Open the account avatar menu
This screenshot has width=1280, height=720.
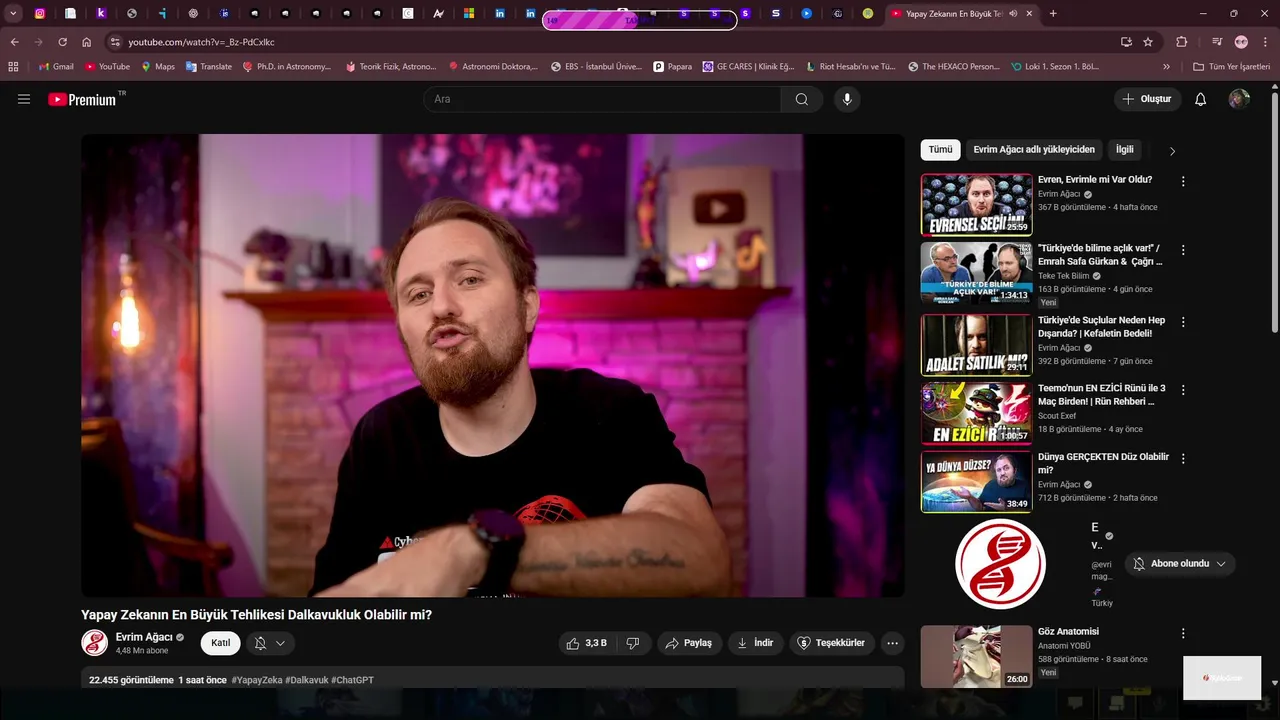(1239, 99)
